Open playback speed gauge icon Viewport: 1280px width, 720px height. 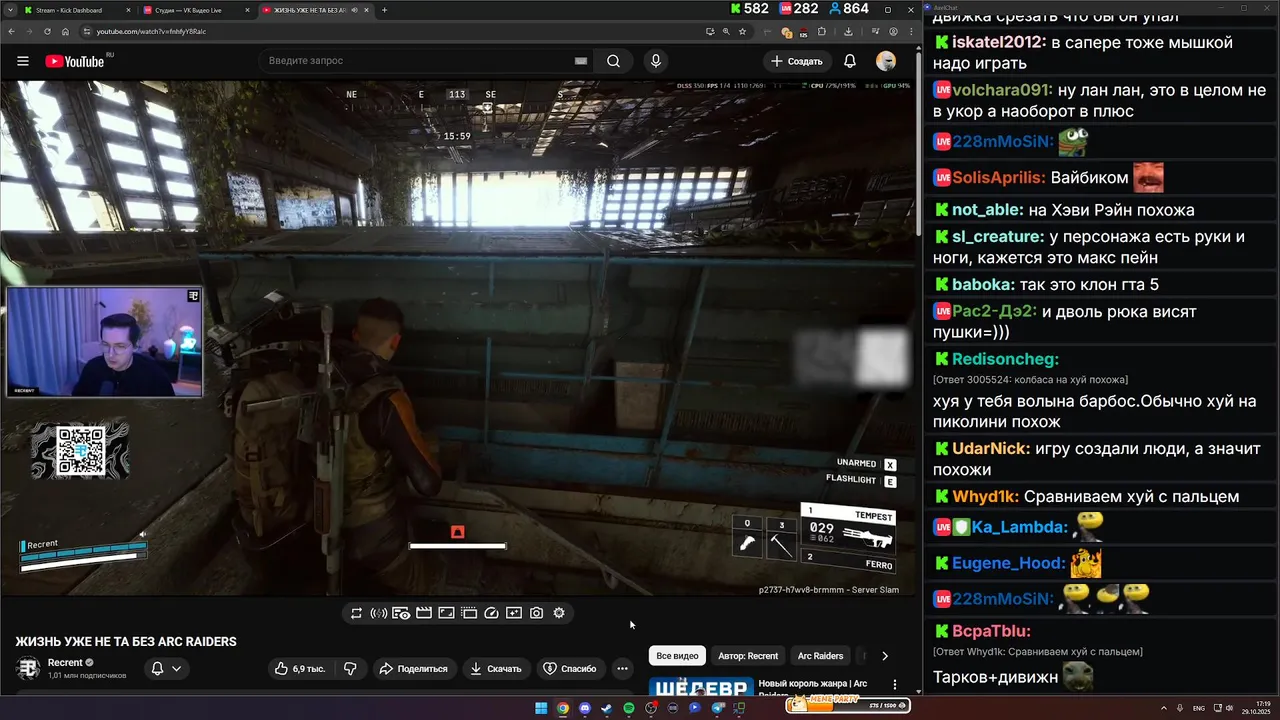coord(491,613)
